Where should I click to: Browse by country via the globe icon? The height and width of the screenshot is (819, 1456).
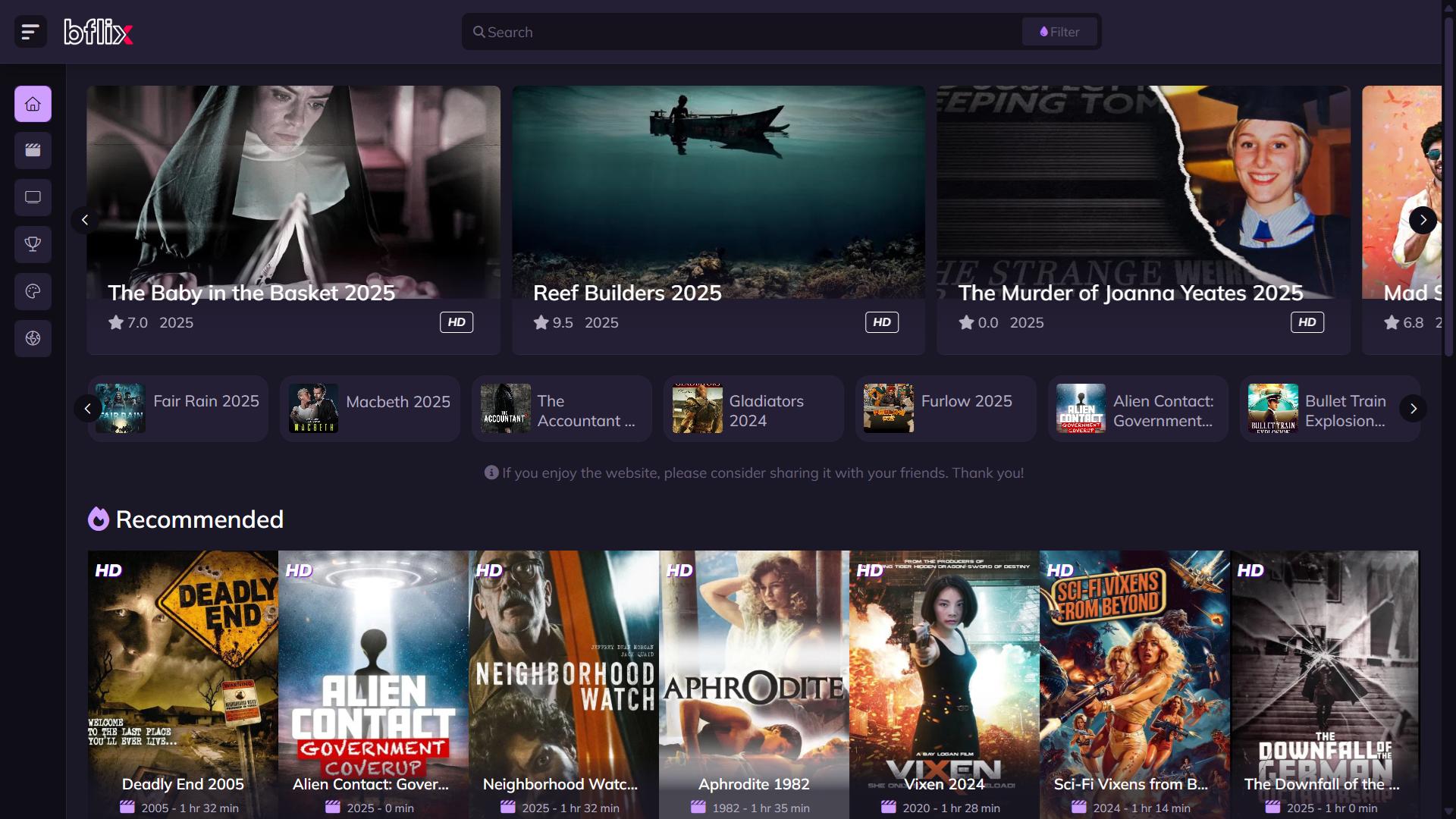tap(33, 338)
